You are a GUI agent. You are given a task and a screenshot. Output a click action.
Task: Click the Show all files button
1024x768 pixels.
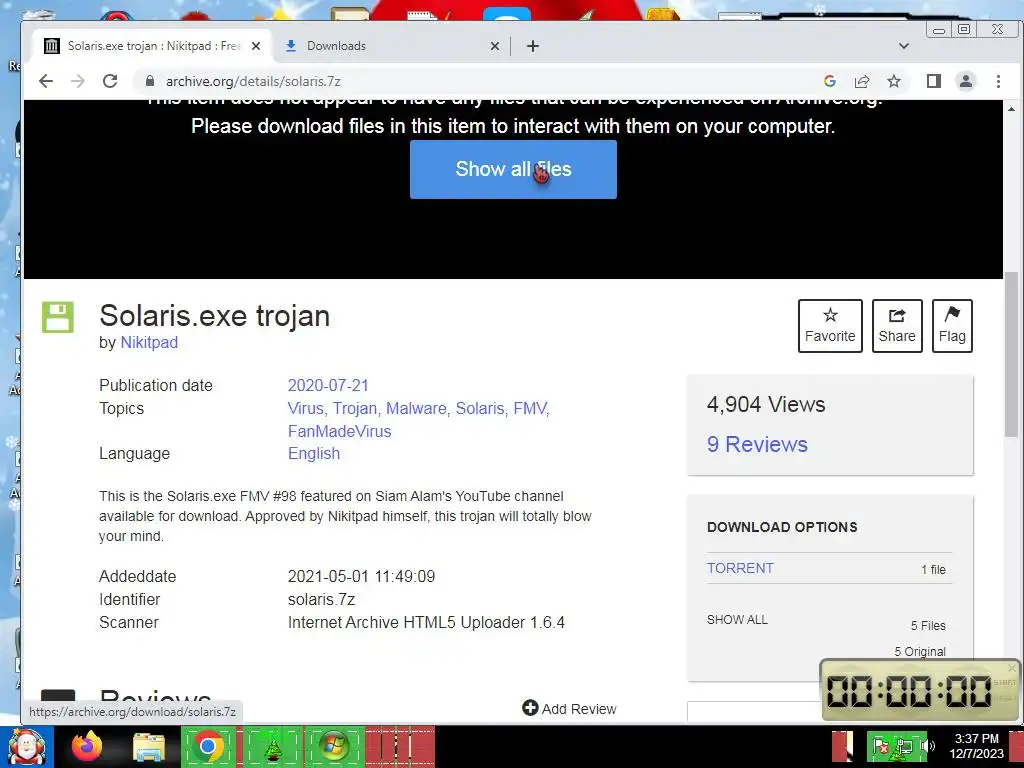(513, 169)
